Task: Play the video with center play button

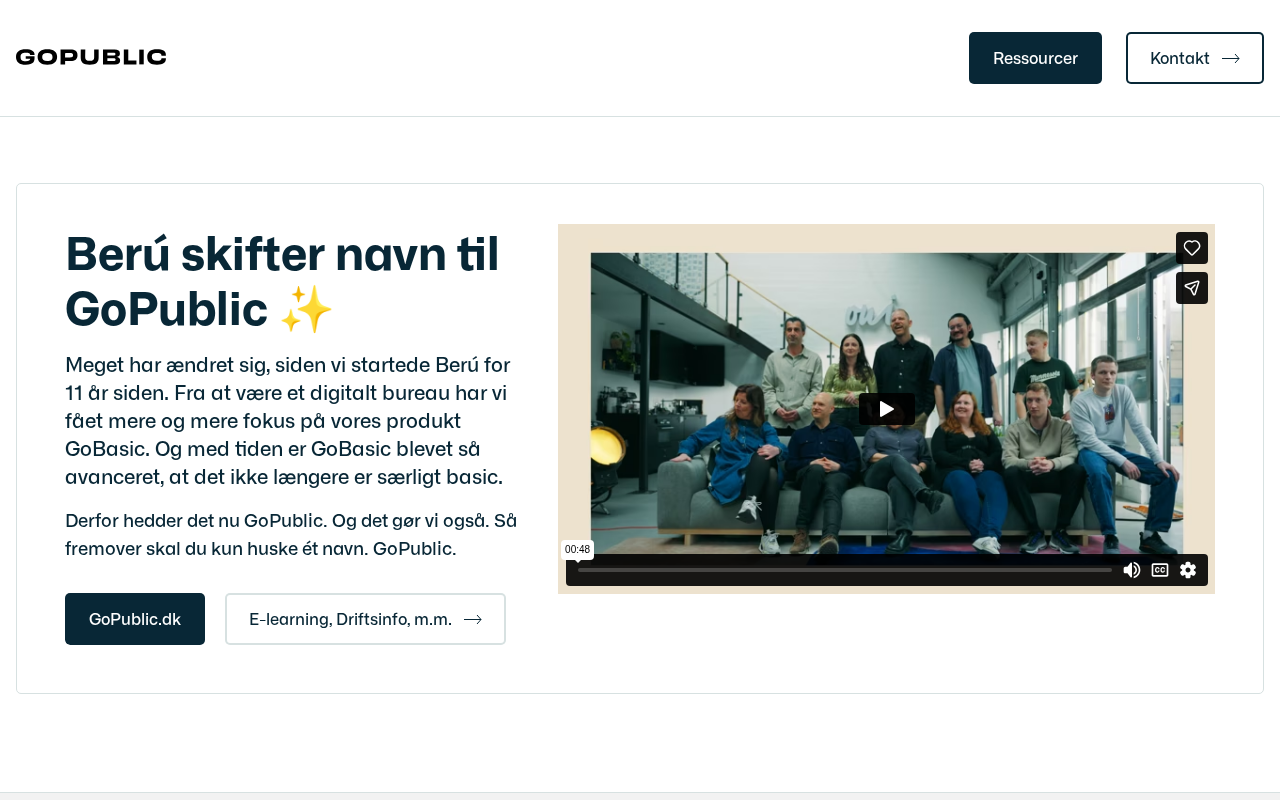Action: pyautogui.click(x=887, y=409)
